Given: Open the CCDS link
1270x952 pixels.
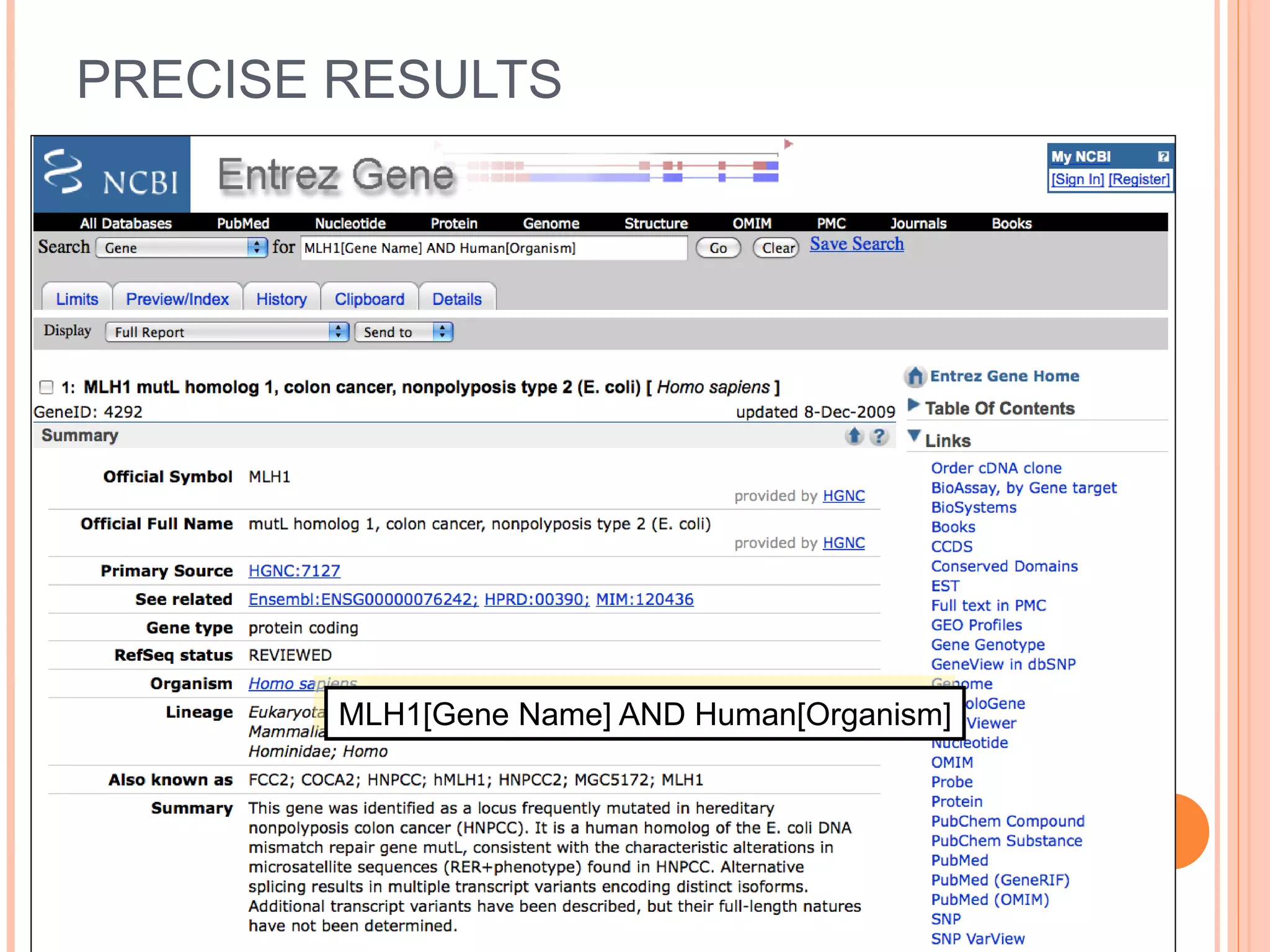Looking at the screenshot, I should [x=952, y=547].
